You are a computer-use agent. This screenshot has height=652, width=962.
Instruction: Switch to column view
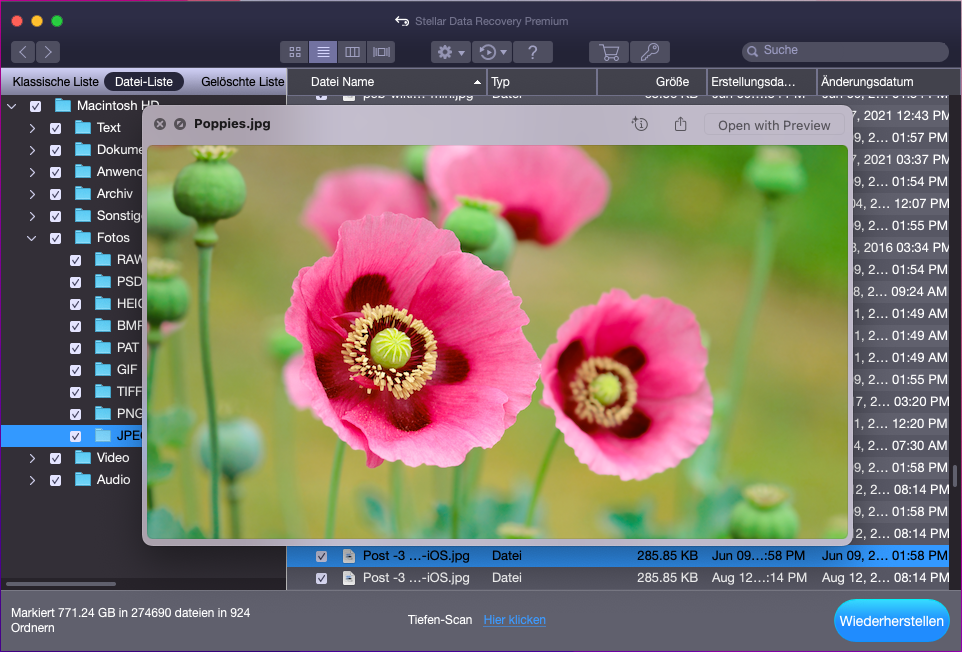tap(352, 52)
